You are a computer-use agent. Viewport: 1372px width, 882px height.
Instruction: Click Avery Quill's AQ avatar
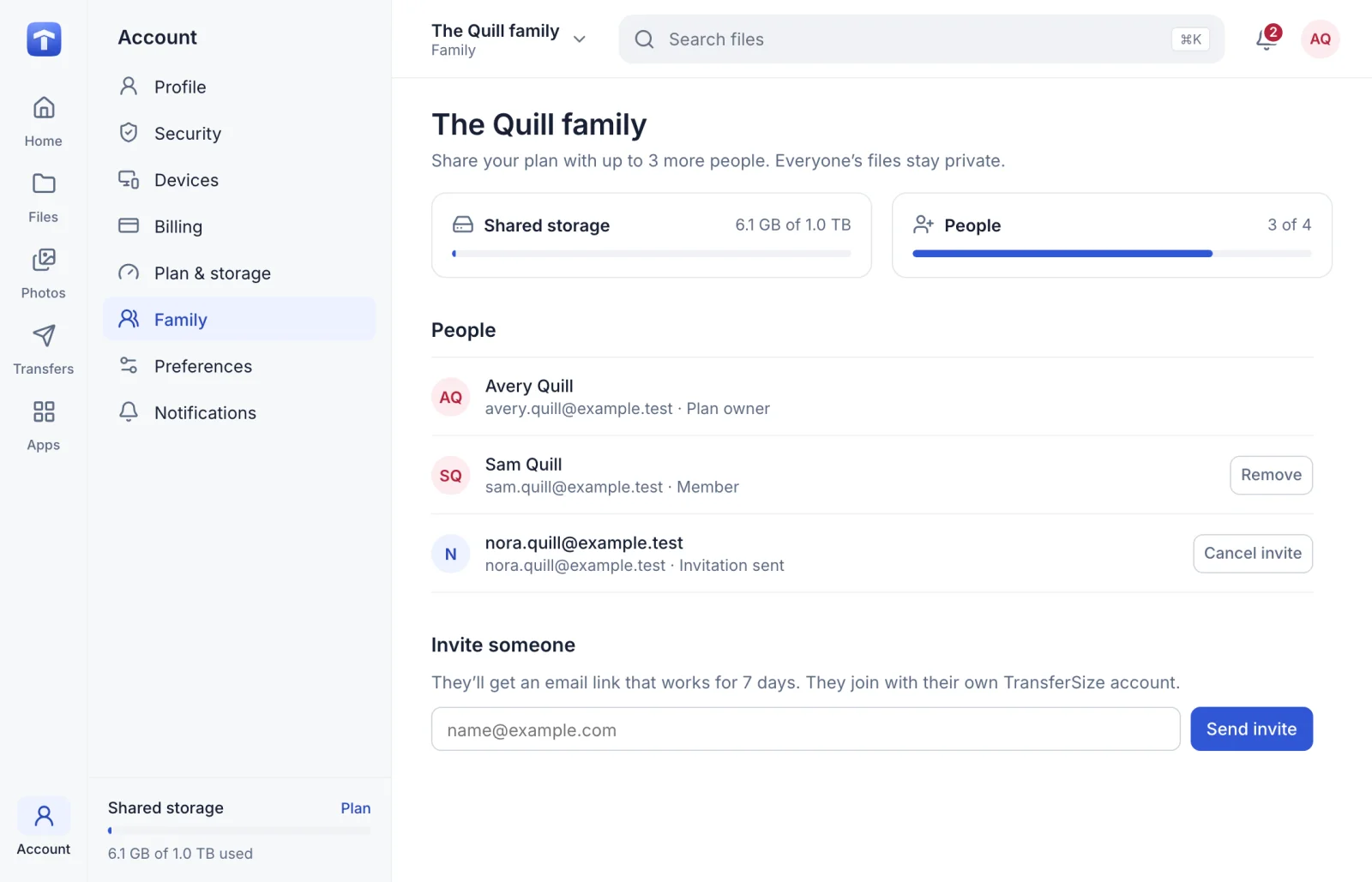click(x=450, y=397)
